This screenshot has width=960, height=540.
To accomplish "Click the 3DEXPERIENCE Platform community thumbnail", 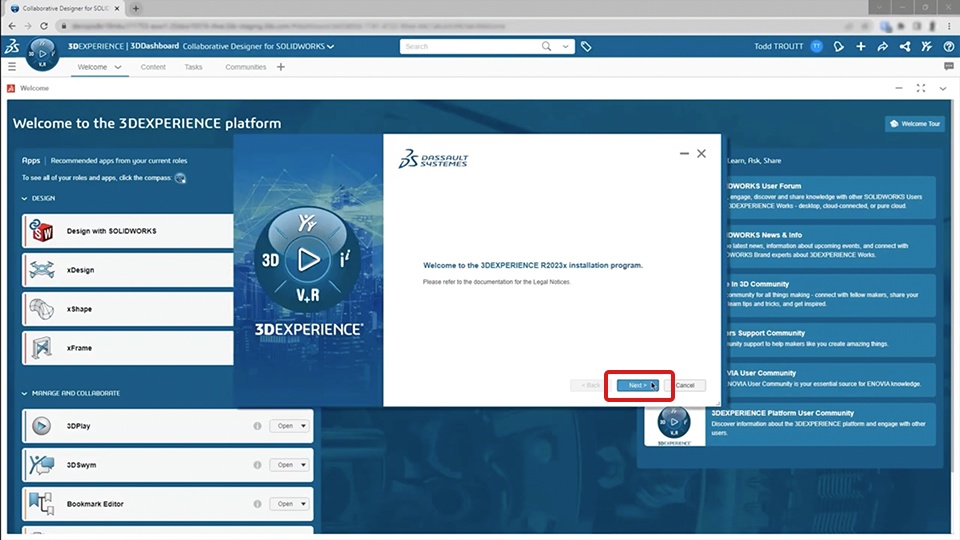I will (674, 424).
